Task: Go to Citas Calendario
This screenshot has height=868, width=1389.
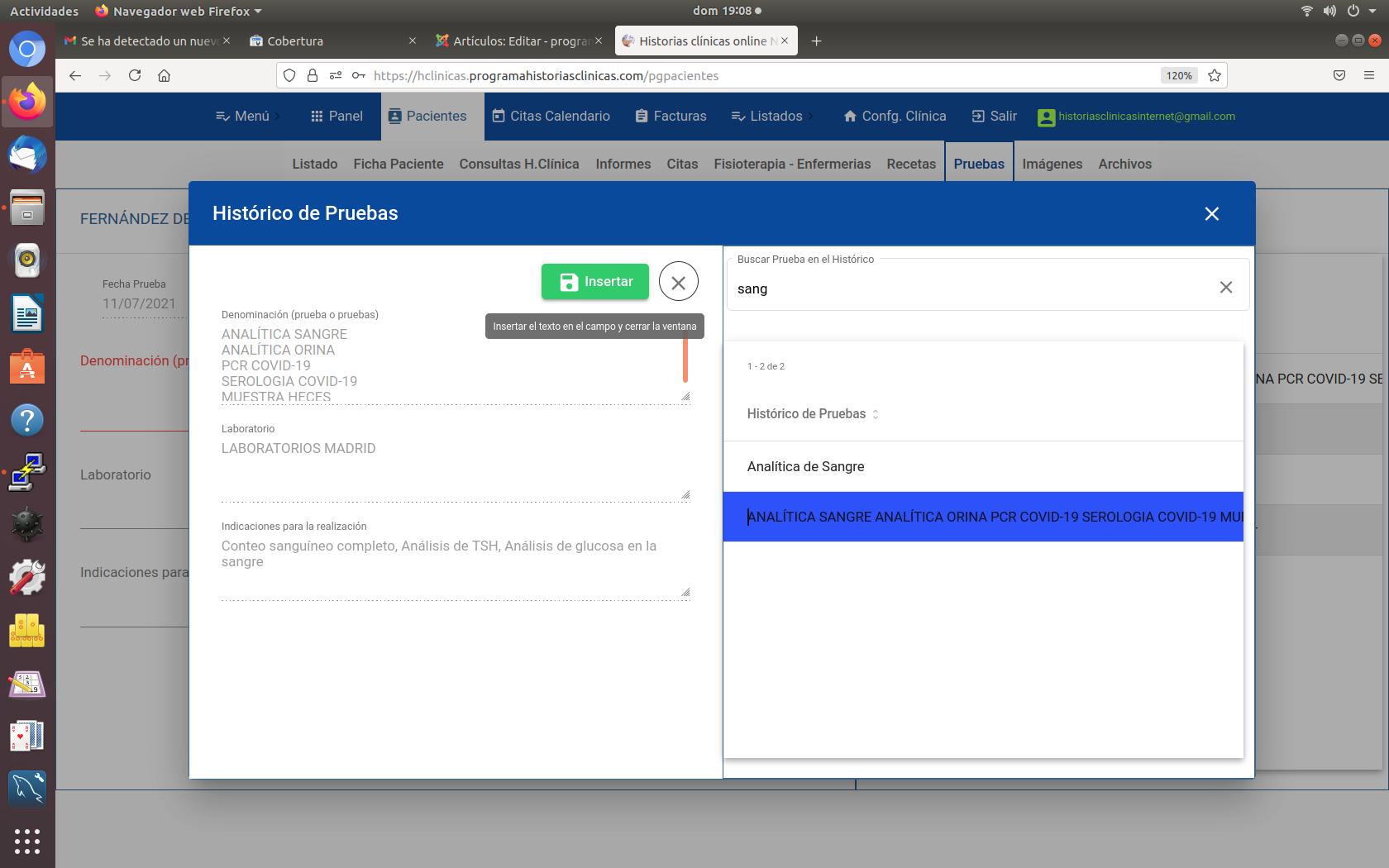Action: (551, 117)
